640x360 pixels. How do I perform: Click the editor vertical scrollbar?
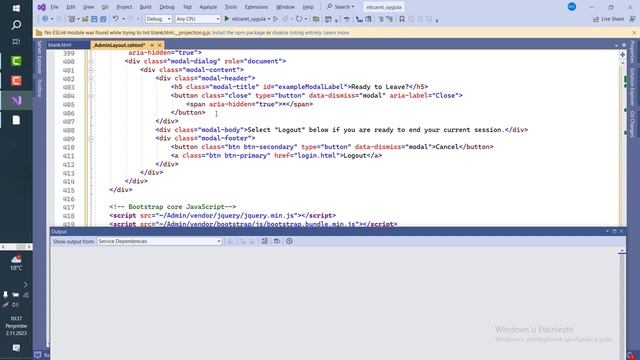click(623, 143)
